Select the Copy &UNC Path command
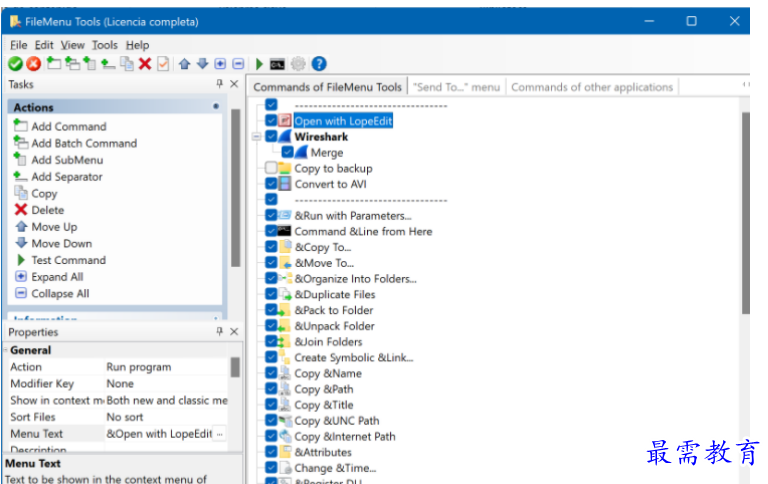The image size is (768, 484). pyautogui.click(x=336, y=421)
